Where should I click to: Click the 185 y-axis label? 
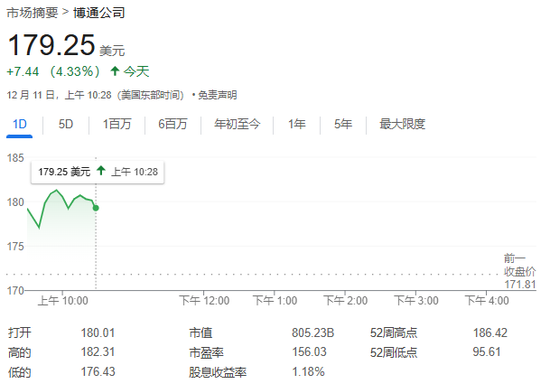tap(15, 158)
